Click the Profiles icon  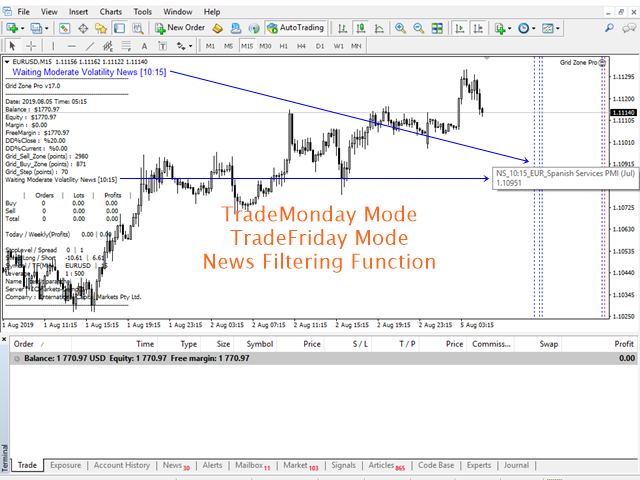[x=36, y=28]
